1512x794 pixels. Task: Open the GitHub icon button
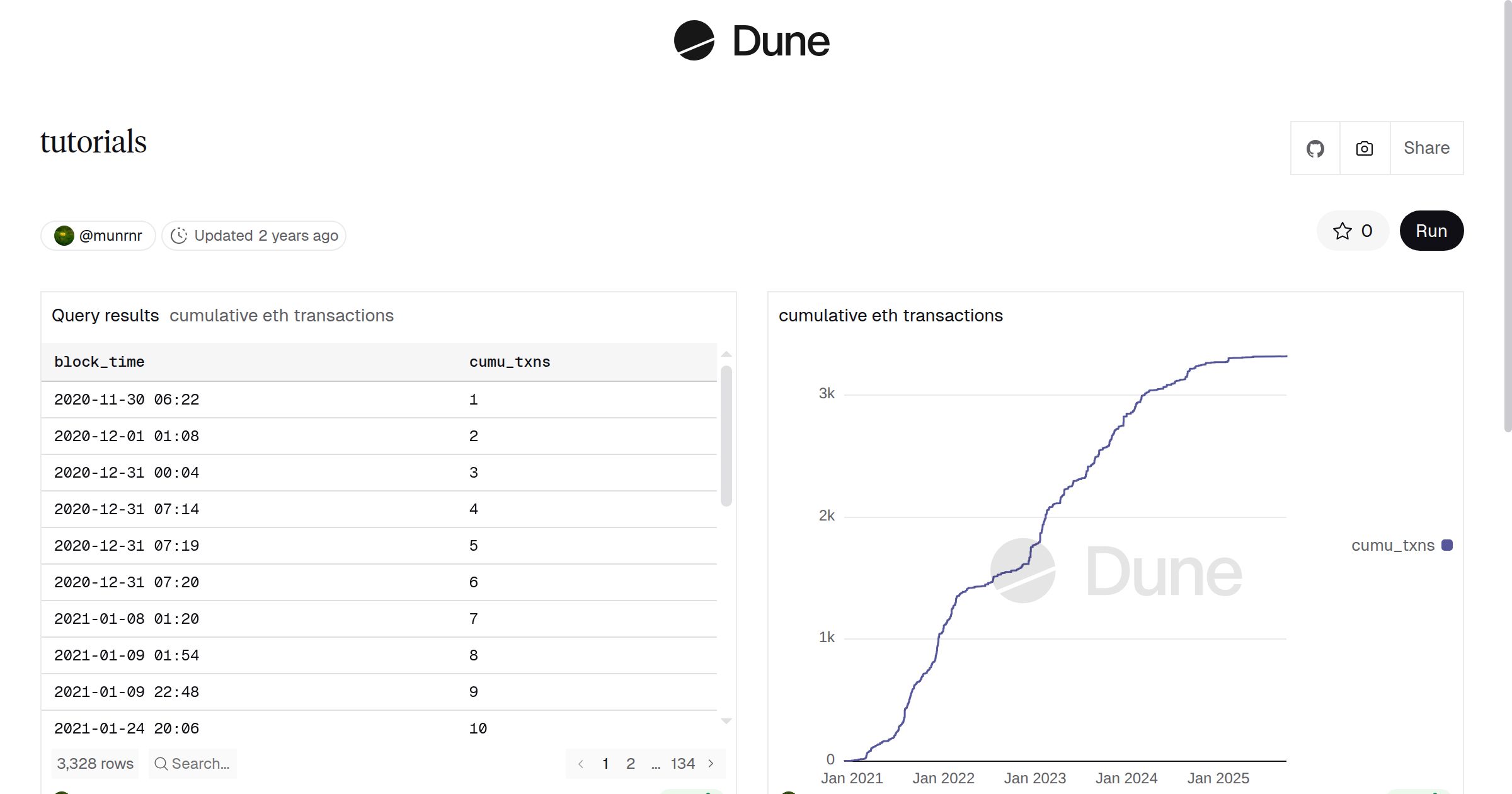[x=1315, y=149]
